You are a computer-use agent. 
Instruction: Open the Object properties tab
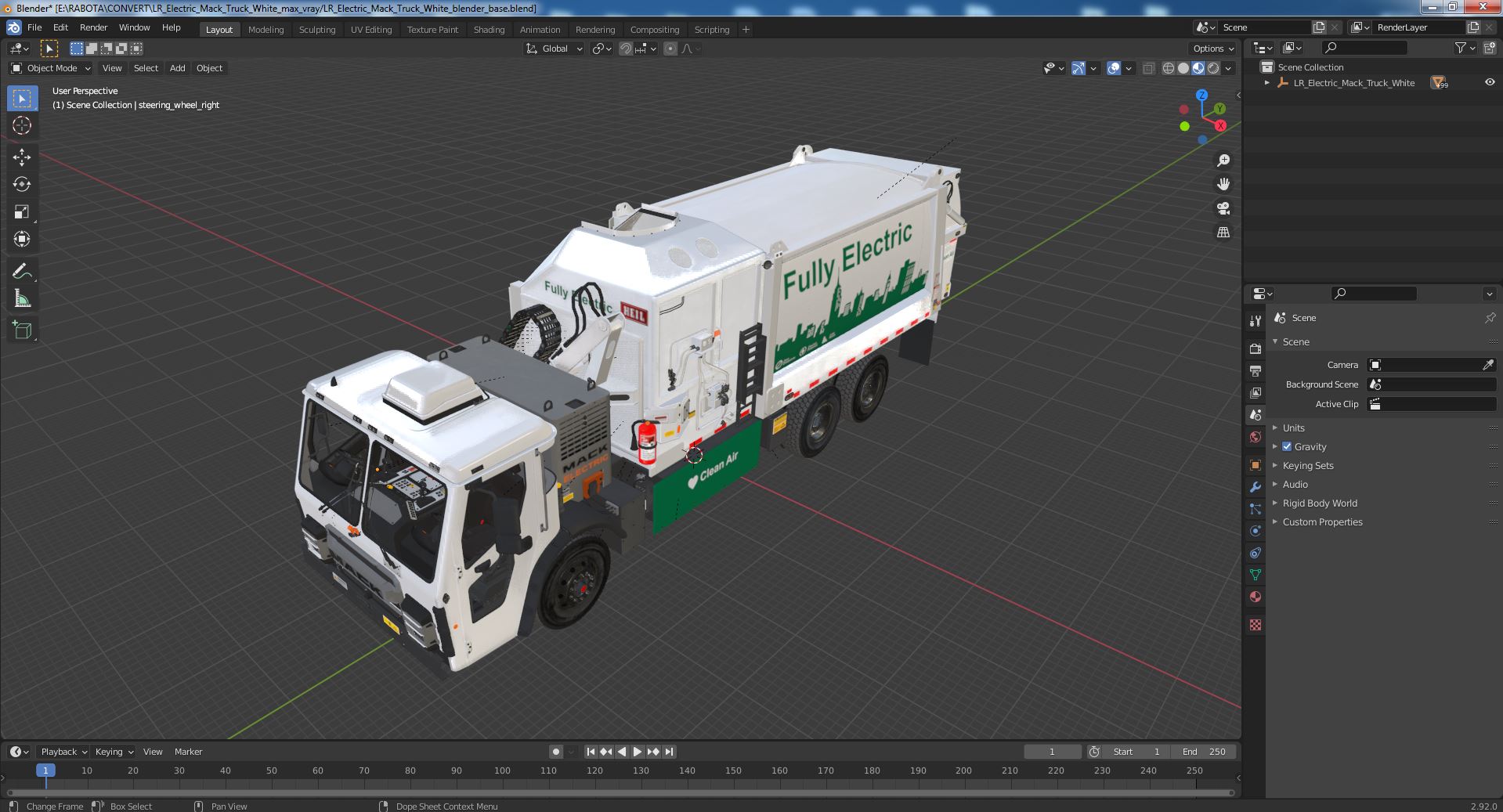(1256, 464)
